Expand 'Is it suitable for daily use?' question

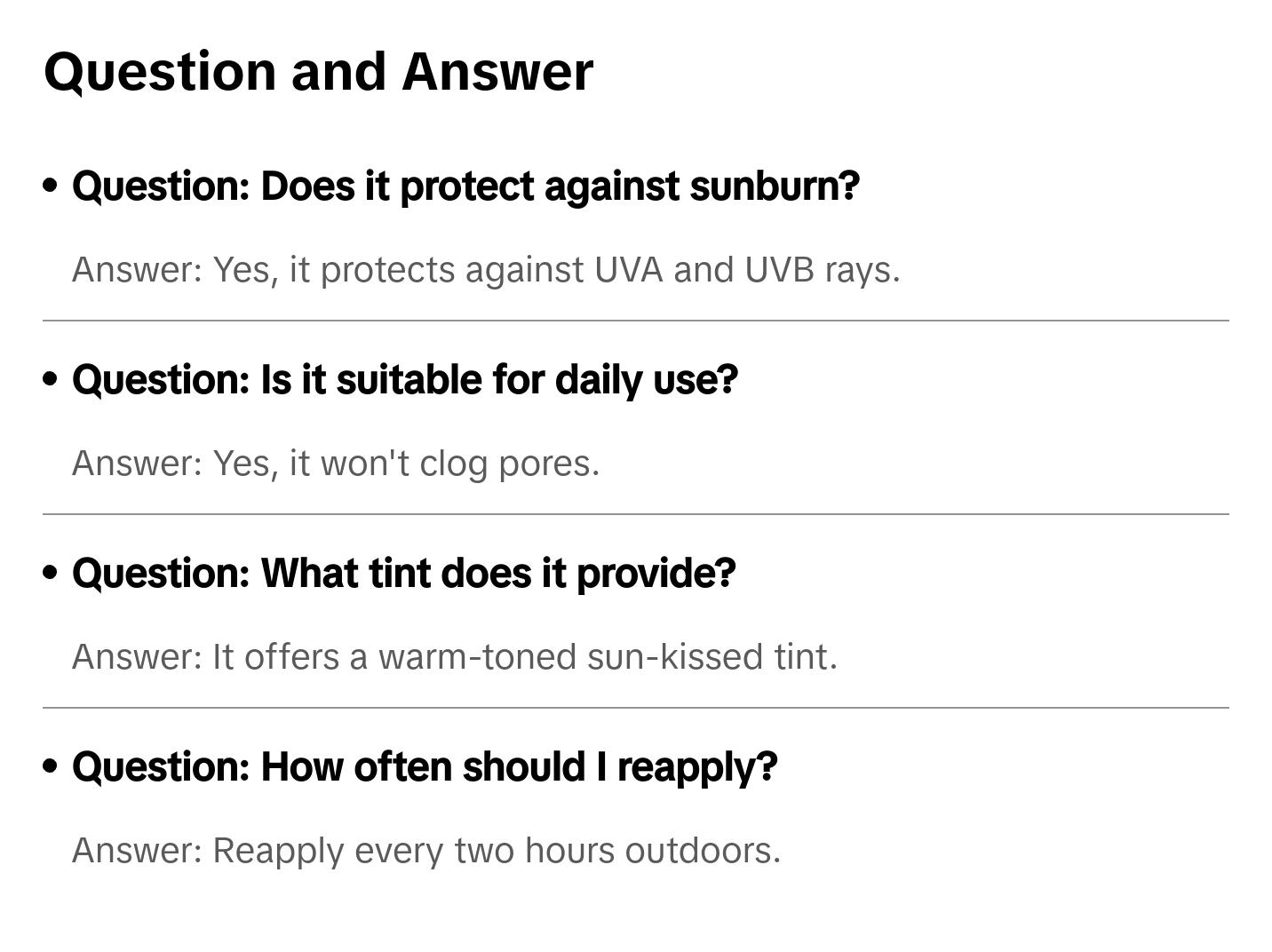click(405, 380)
